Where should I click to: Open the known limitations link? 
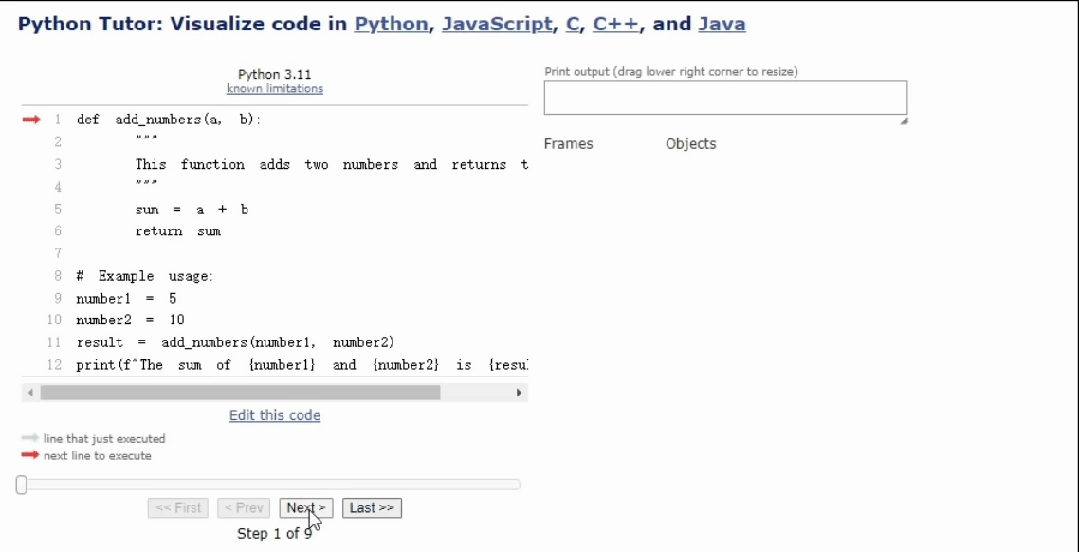pyautogui.click(x=274, y=88)
